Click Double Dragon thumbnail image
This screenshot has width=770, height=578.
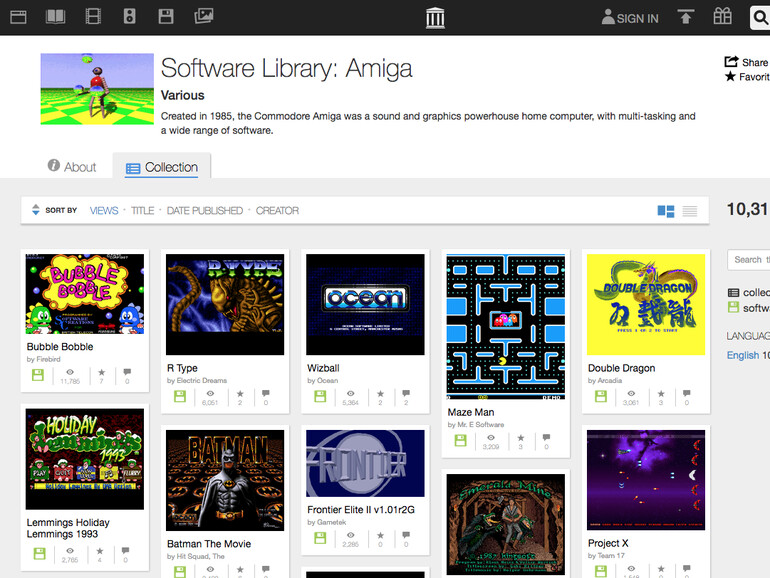[x=646, y=304]
